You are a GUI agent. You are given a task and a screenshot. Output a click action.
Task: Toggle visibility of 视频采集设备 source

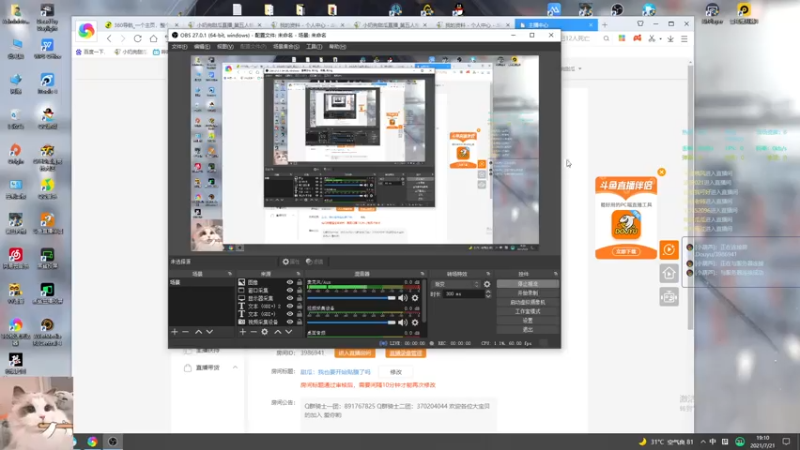290,322
